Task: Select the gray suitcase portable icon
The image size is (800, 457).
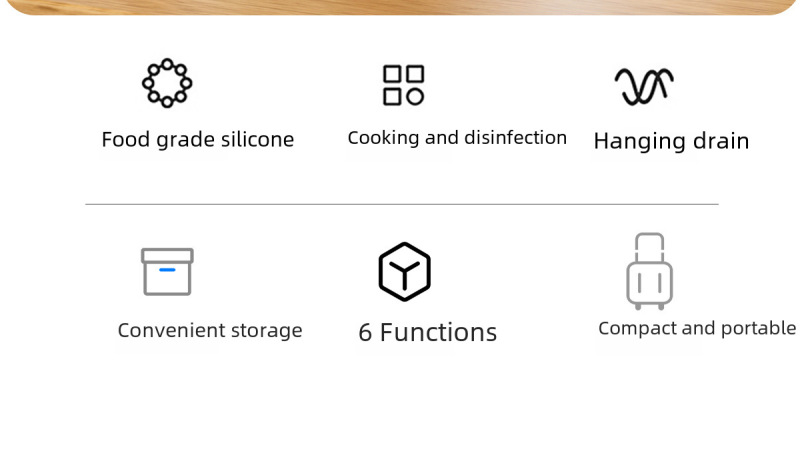Action: point(649,271)
